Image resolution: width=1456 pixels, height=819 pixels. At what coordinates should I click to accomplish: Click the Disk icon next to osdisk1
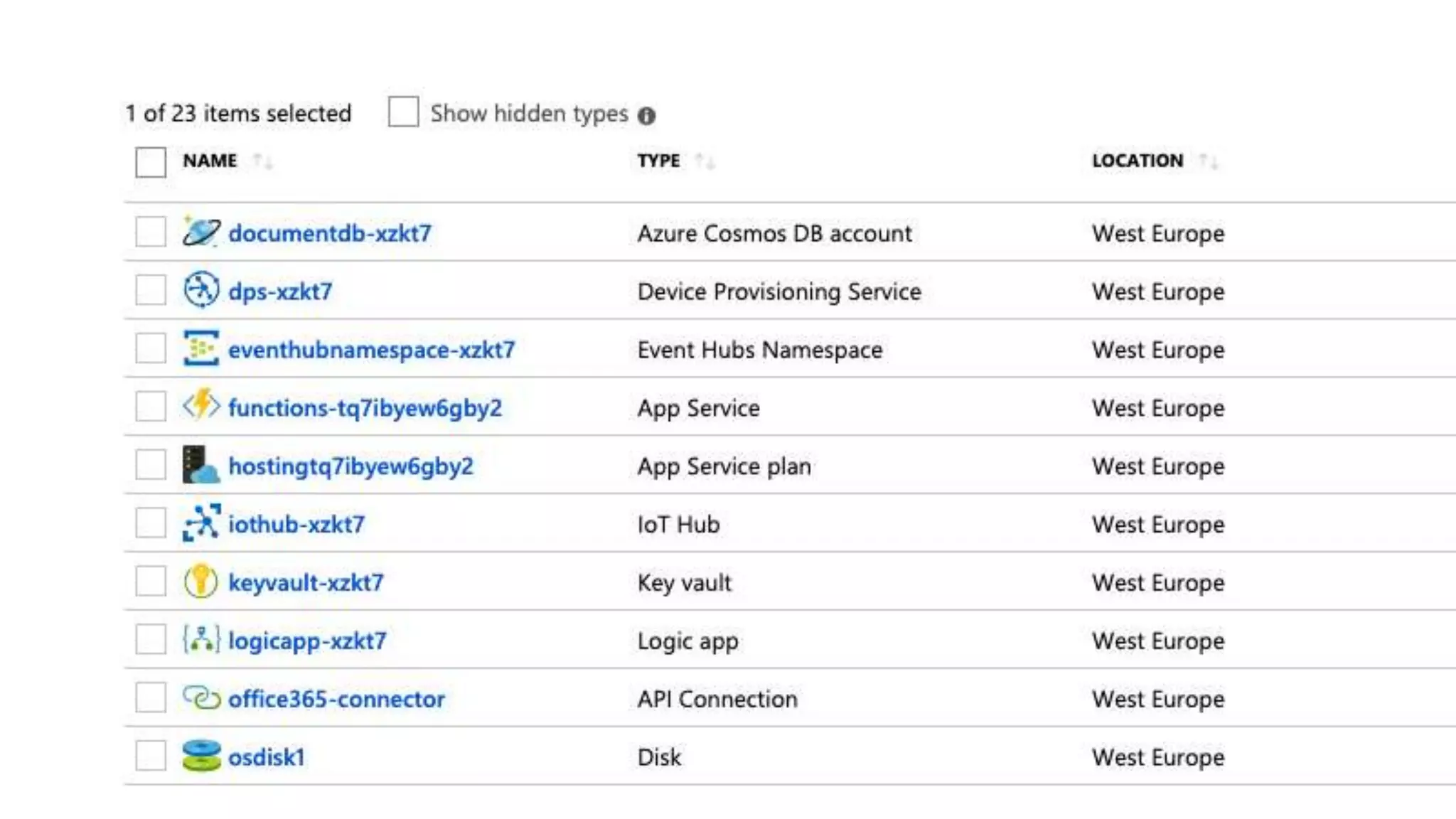pos(201,756)
